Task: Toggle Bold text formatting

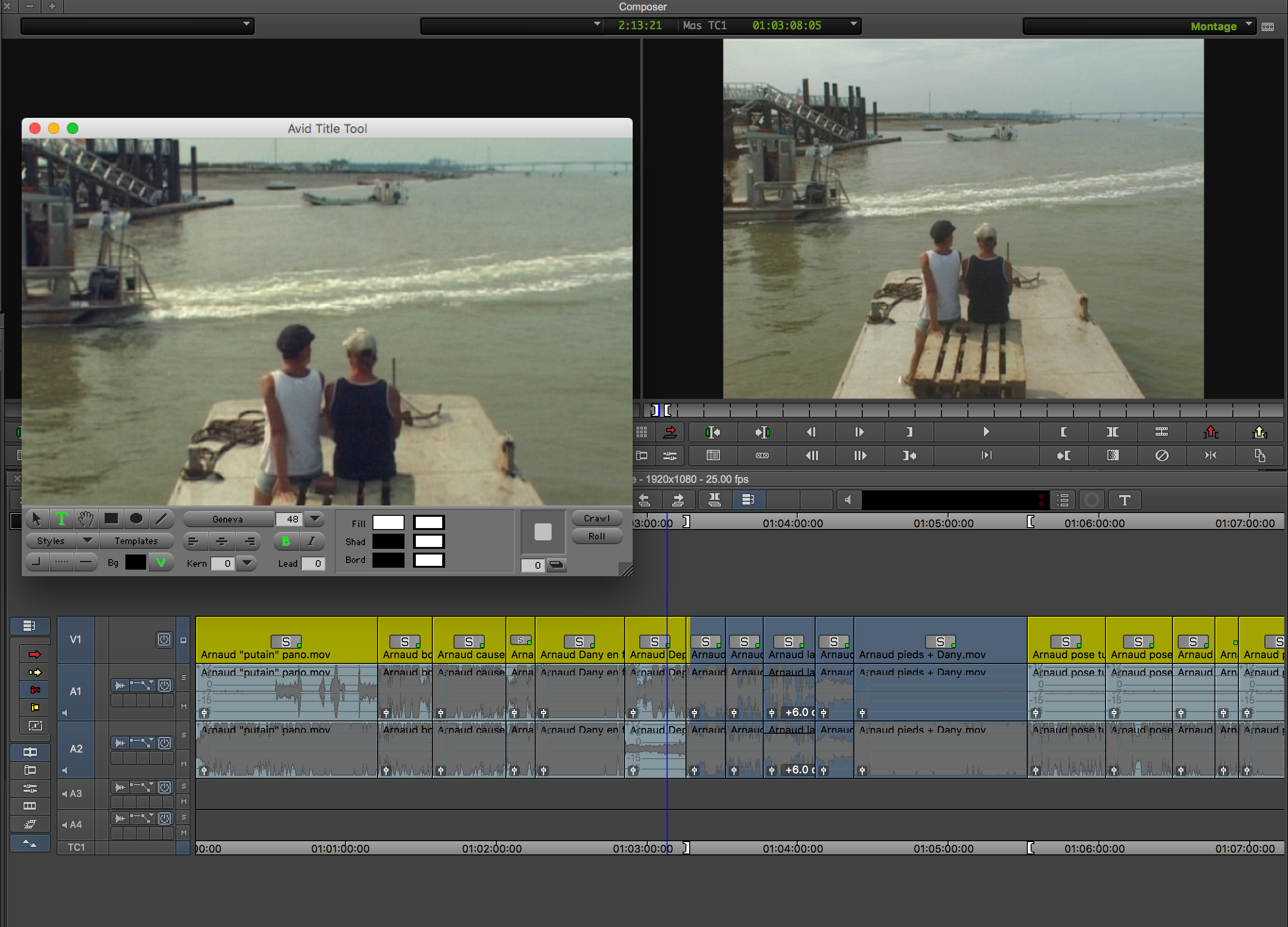Action: point(286,541)
